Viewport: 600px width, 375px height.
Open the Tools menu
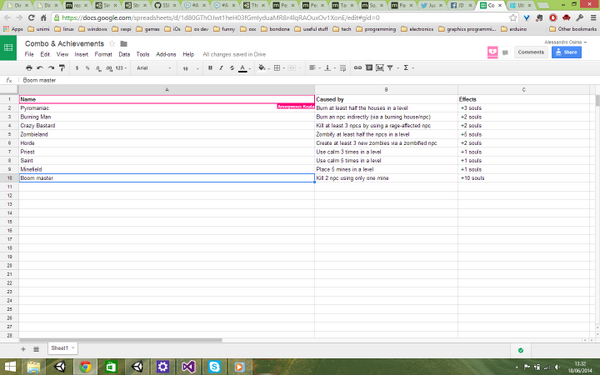143,54
